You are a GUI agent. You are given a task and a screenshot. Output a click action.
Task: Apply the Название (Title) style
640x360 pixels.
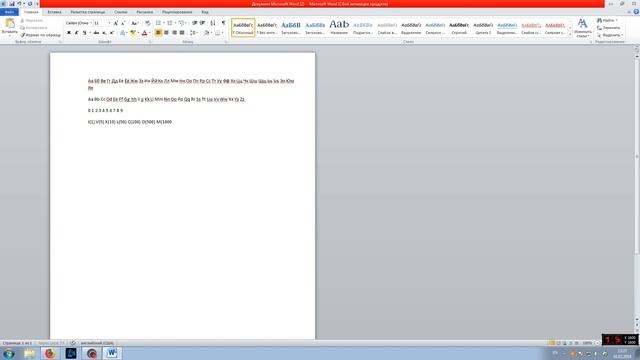[339, 28]
